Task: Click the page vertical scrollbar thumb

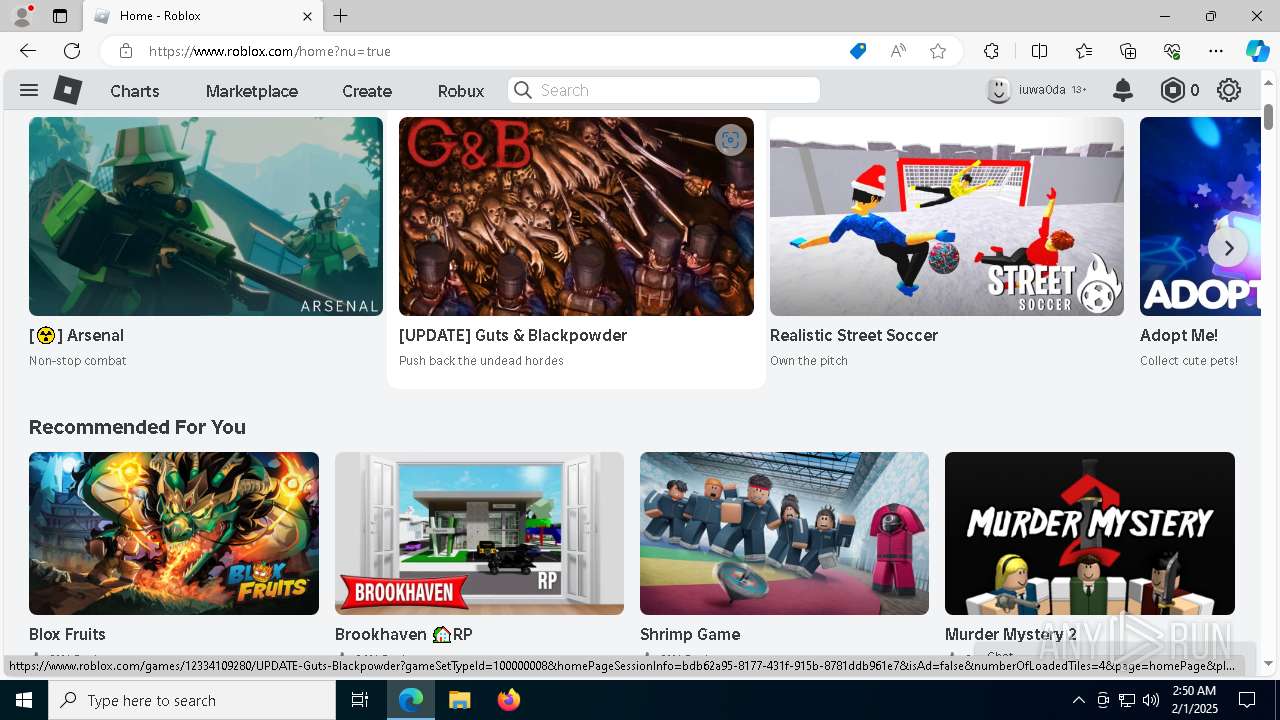Action: coord(1268,117)
